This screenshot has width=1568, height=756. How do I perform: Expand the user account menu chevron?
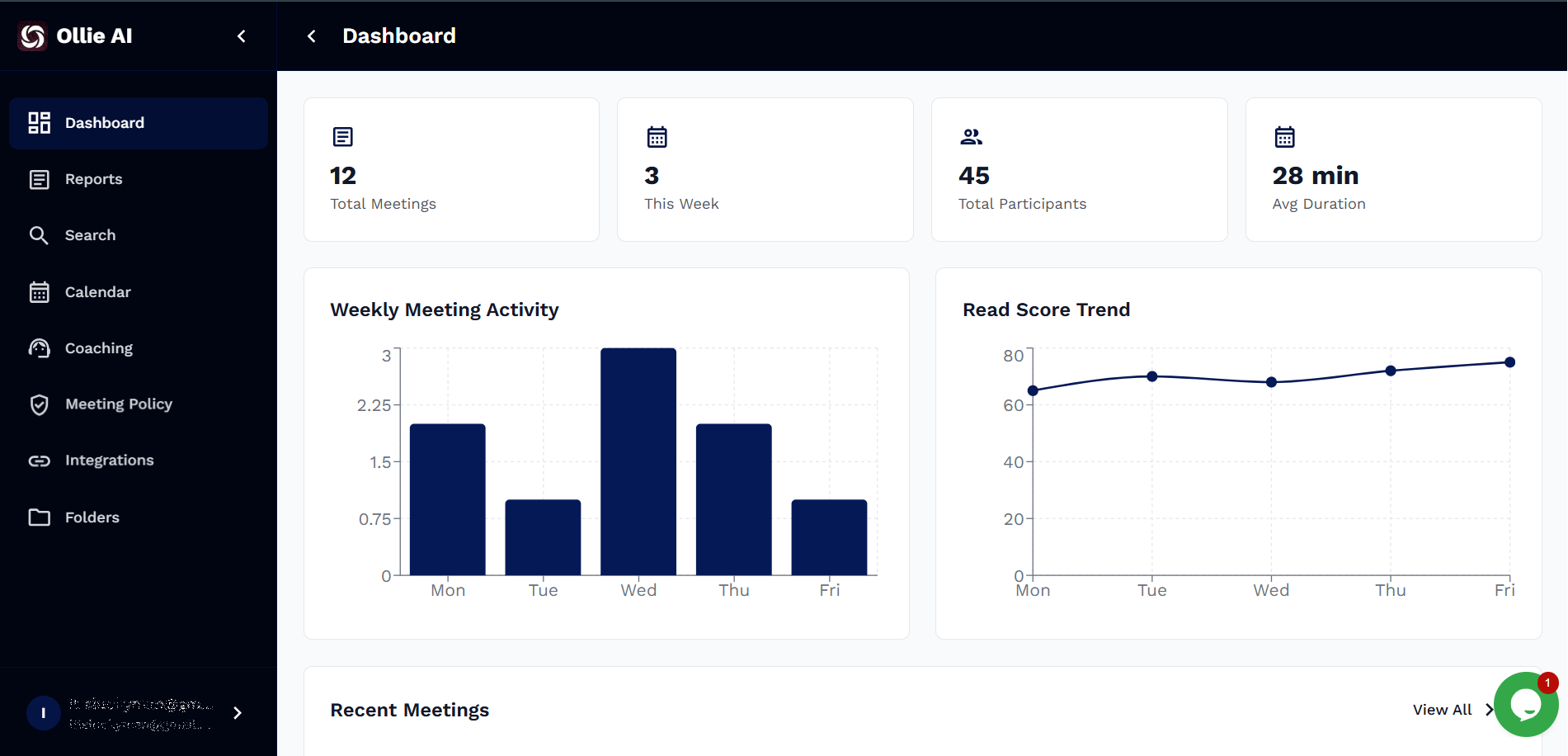pos(238,713)
